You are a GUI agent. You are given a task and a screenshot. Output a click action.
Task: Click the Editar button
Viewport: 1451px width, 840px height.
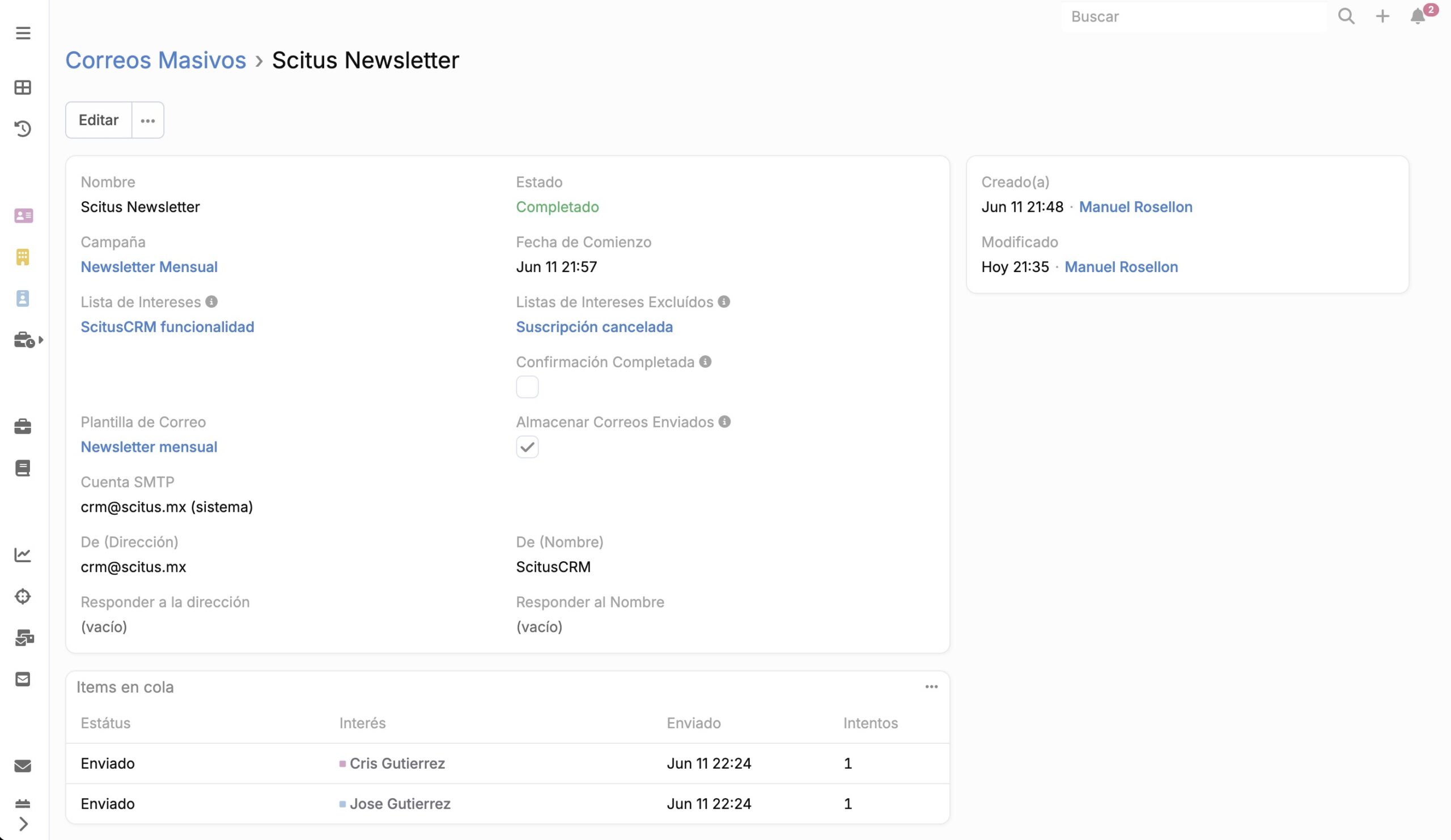(x=99, y=120)
